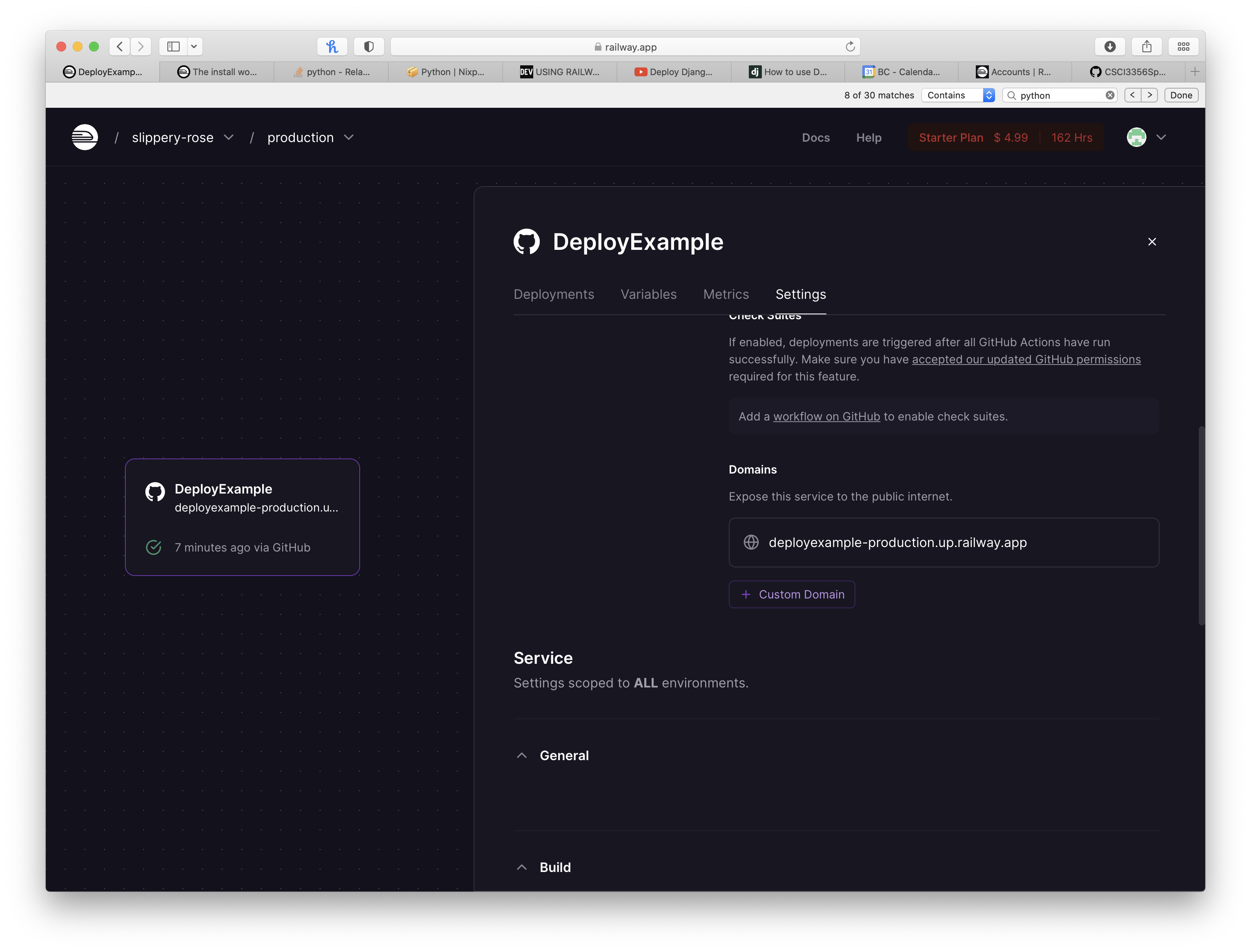Click the Railway logo icon
The height and width of the screenshot is (952, 1251).
pos(85,137)
